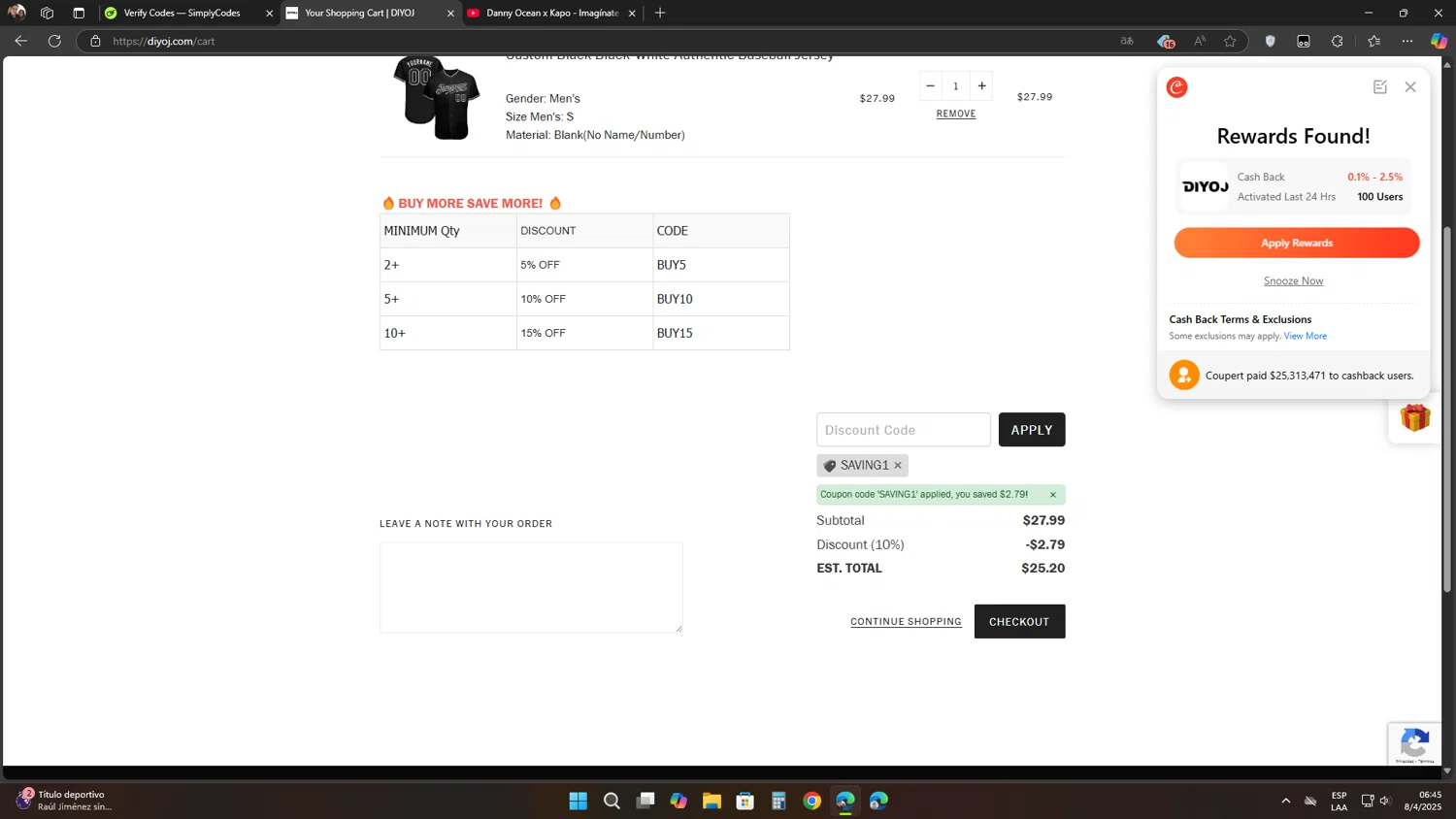Screen dimensions: 1456x819
Task: Open the split screen icon
Action: (1304, 41)
